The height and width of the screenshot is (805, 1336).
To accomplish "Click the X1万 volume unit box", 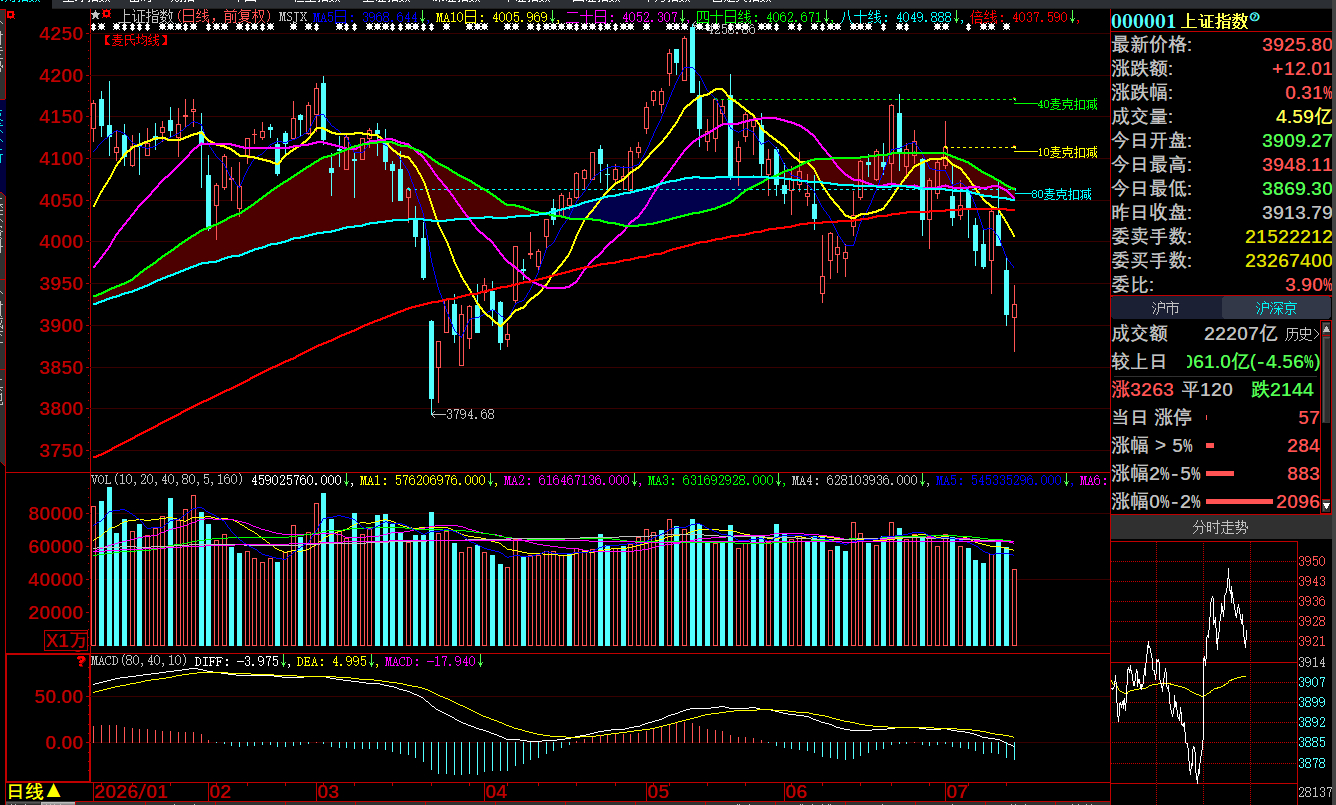I will click(x=66, y=640).
